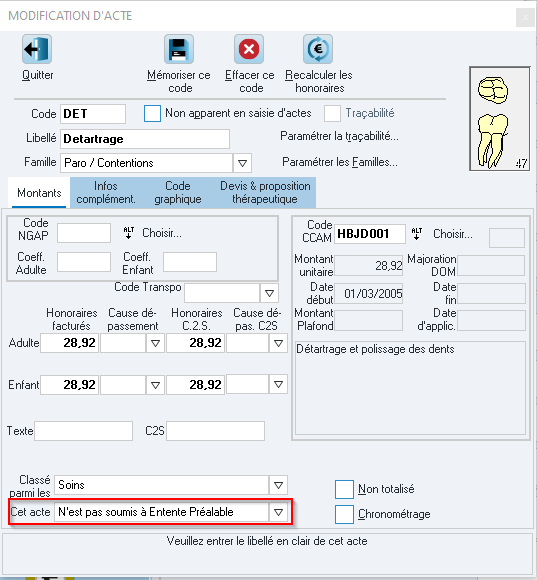This screenshot has height=580, width=537.
Task: Click the ALT arrow icon next to Code NGAP
Action: (x=129, y=233)
